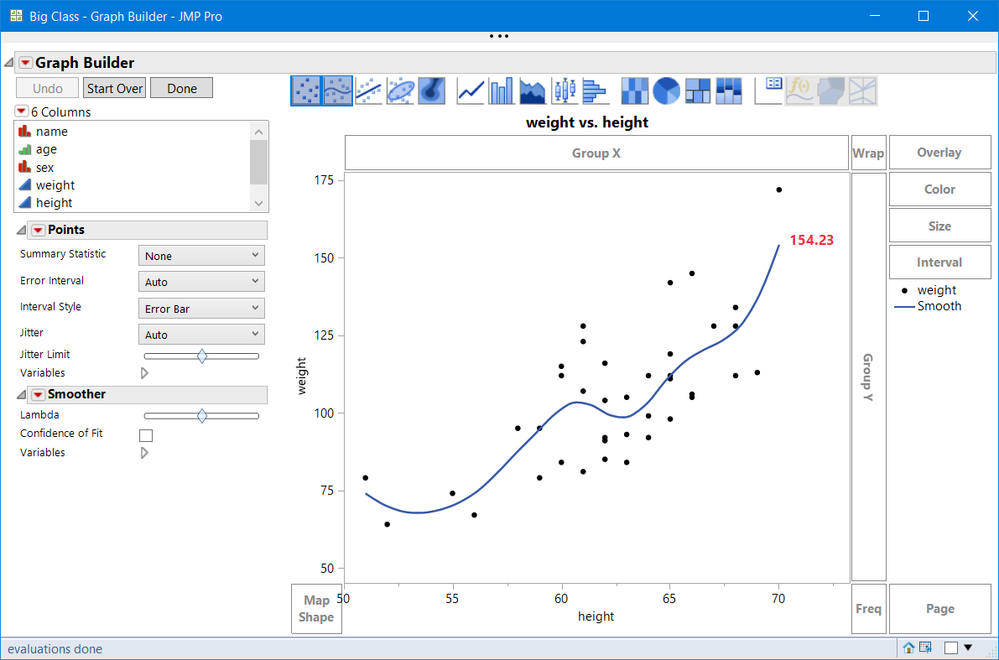The width and height of the screenshot is (999, 660).
Task: Open the Points red triangle menu
Action: [x=38, y=230]
